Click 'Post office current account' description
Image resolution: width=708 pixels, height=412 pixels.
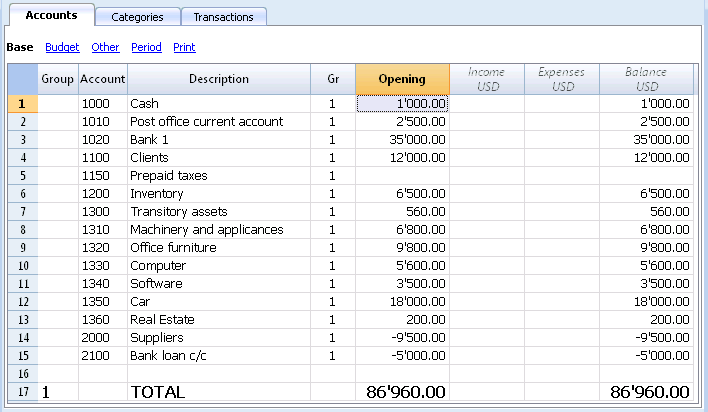[x=219, y=122]
